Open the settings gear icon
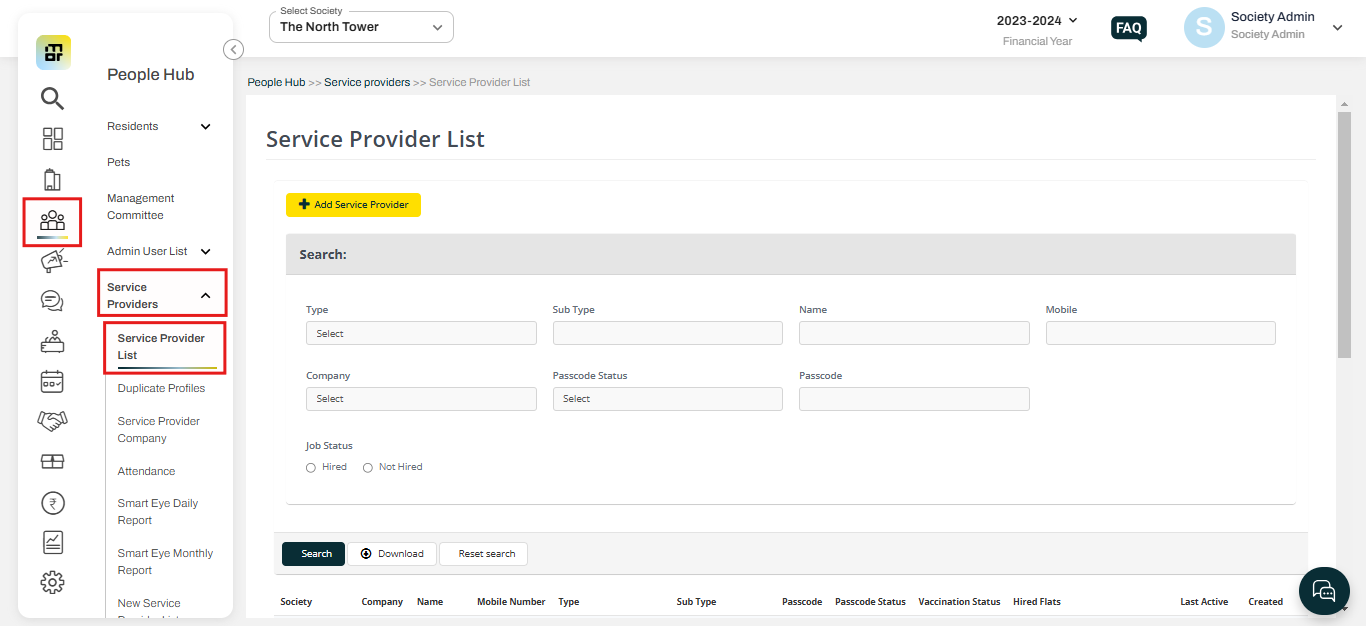This screenshot has height=626, width=1366. 52,581
